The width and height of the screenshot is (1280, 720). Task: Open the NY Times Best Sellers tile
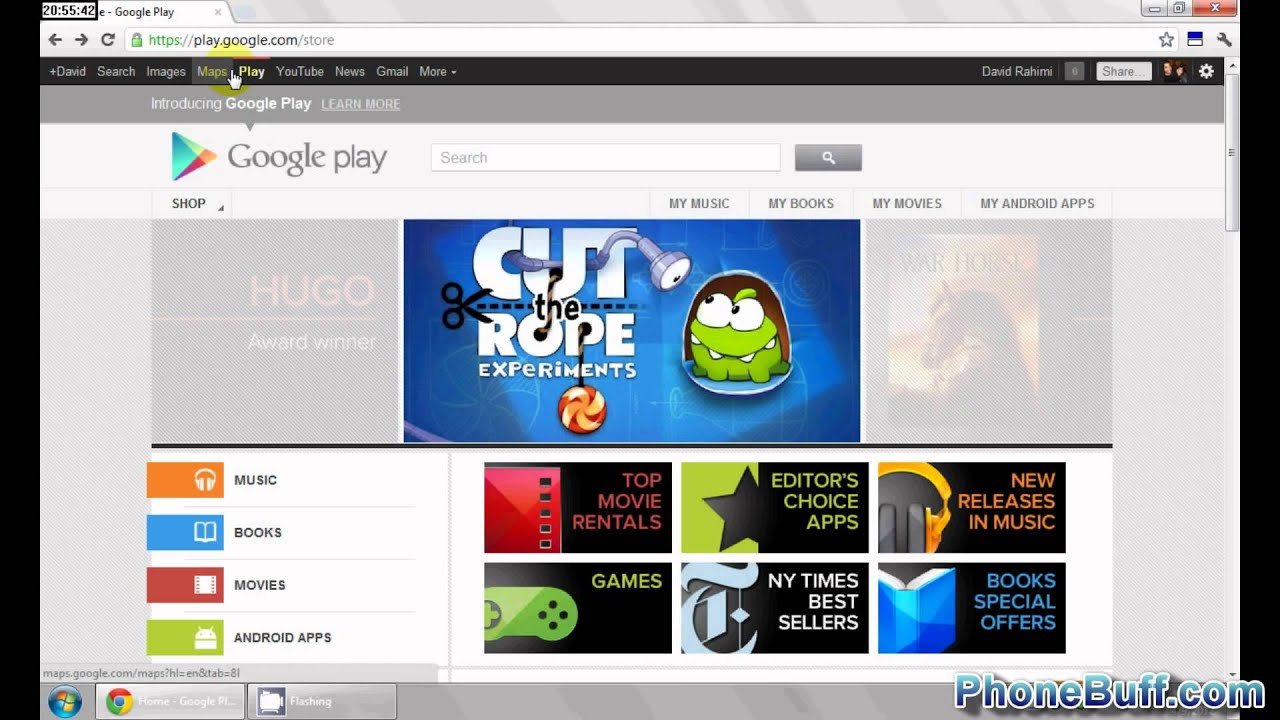click(x=775, y=608)
